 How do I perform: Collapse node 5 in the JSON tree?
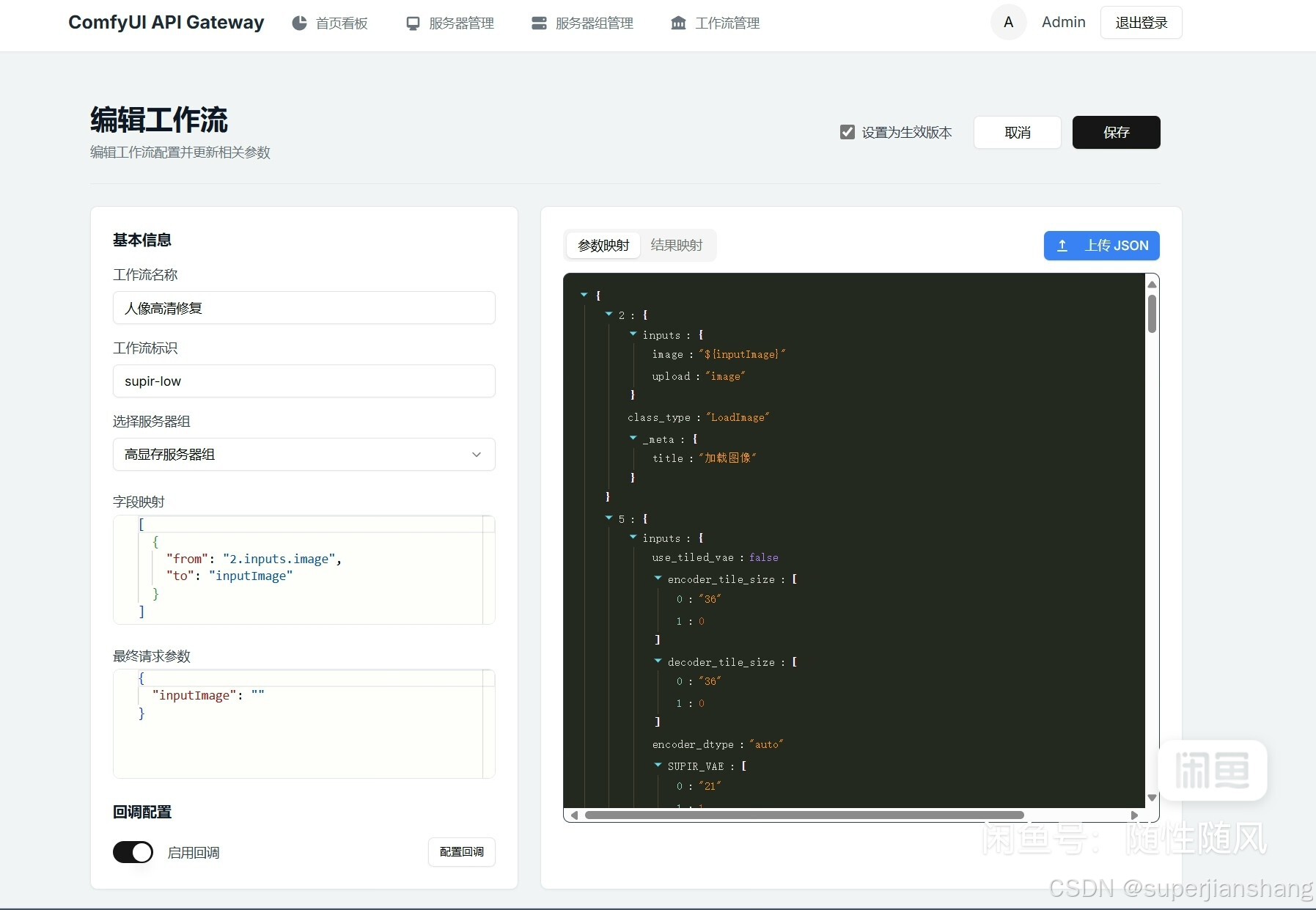click(x=609, y=518)
